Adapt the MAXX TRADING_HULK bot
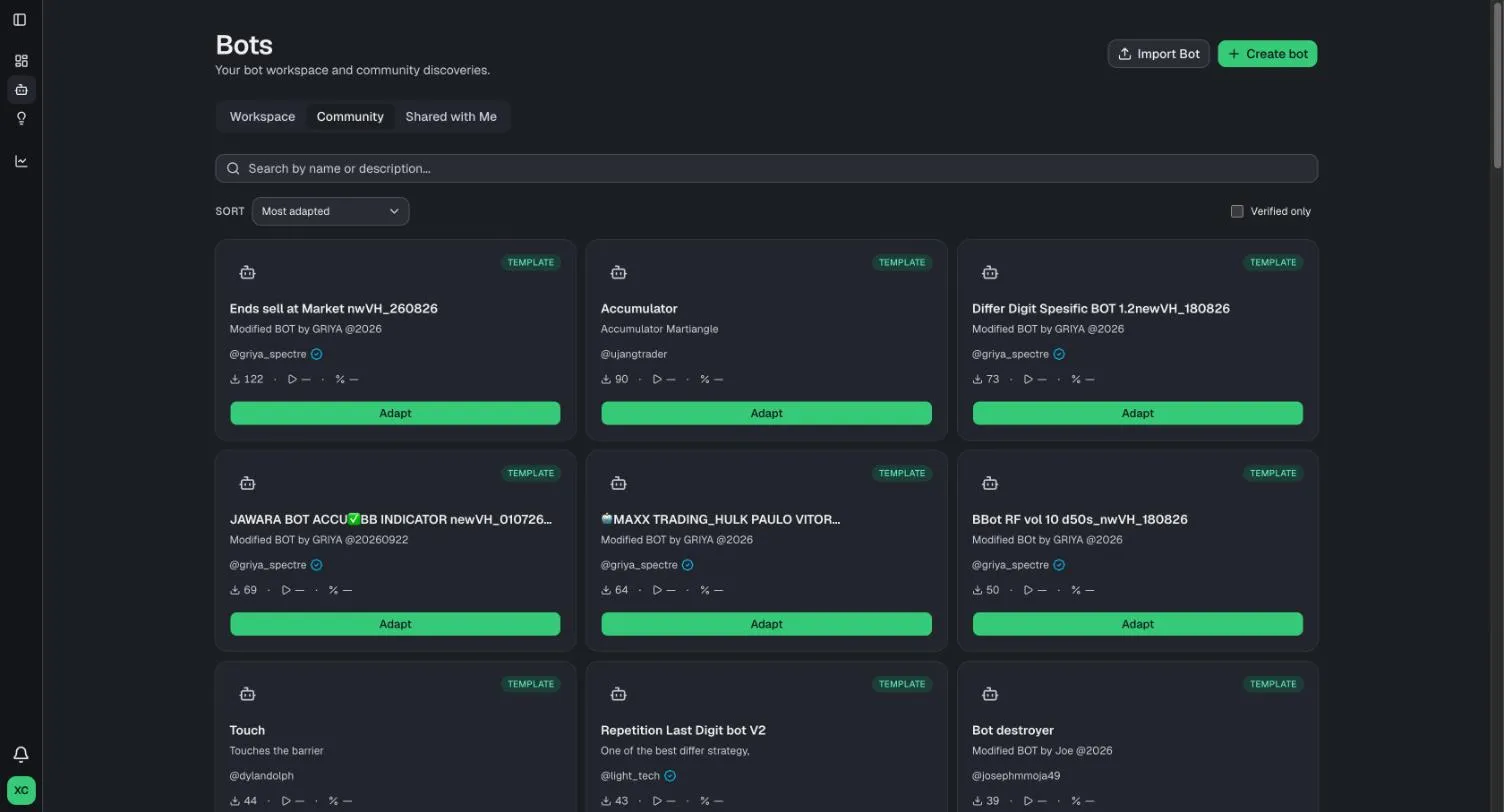Image resolution: width=1504 pixels, height=812 pixels. click(x=766, y=624)
